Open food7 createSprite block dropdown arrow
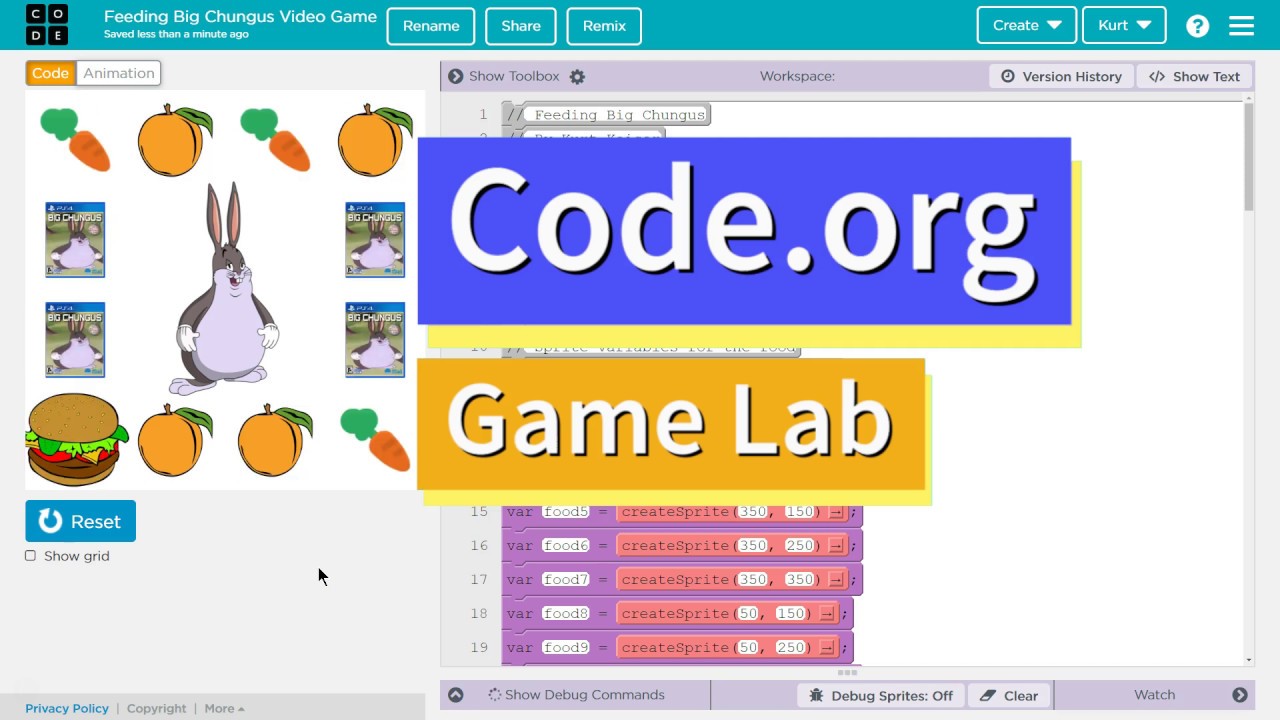This screenshot has height=720, width=1280. click(x=837, y=580)
